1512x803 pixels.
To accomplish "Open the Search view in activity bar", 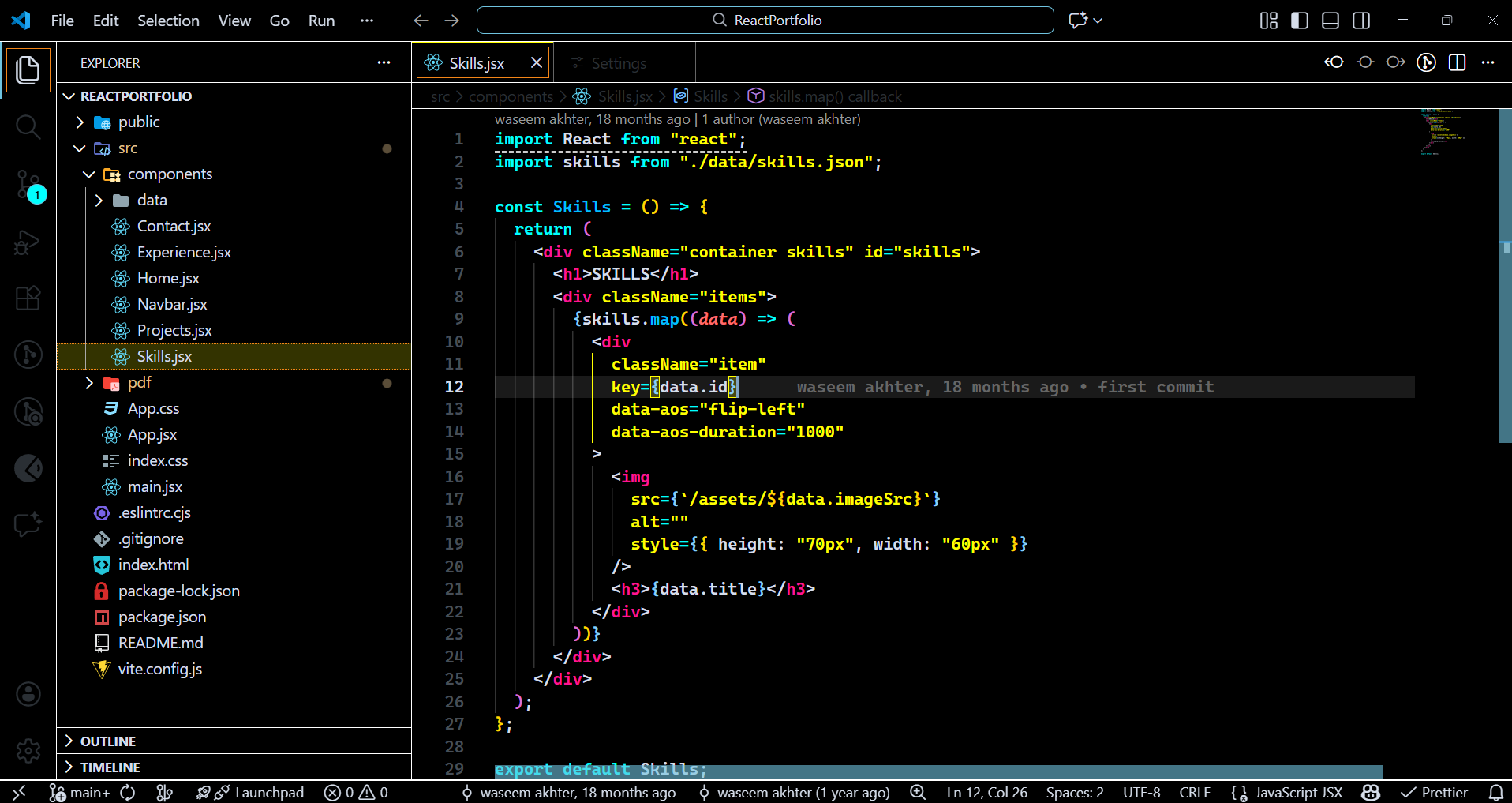I will pos(28,126).
